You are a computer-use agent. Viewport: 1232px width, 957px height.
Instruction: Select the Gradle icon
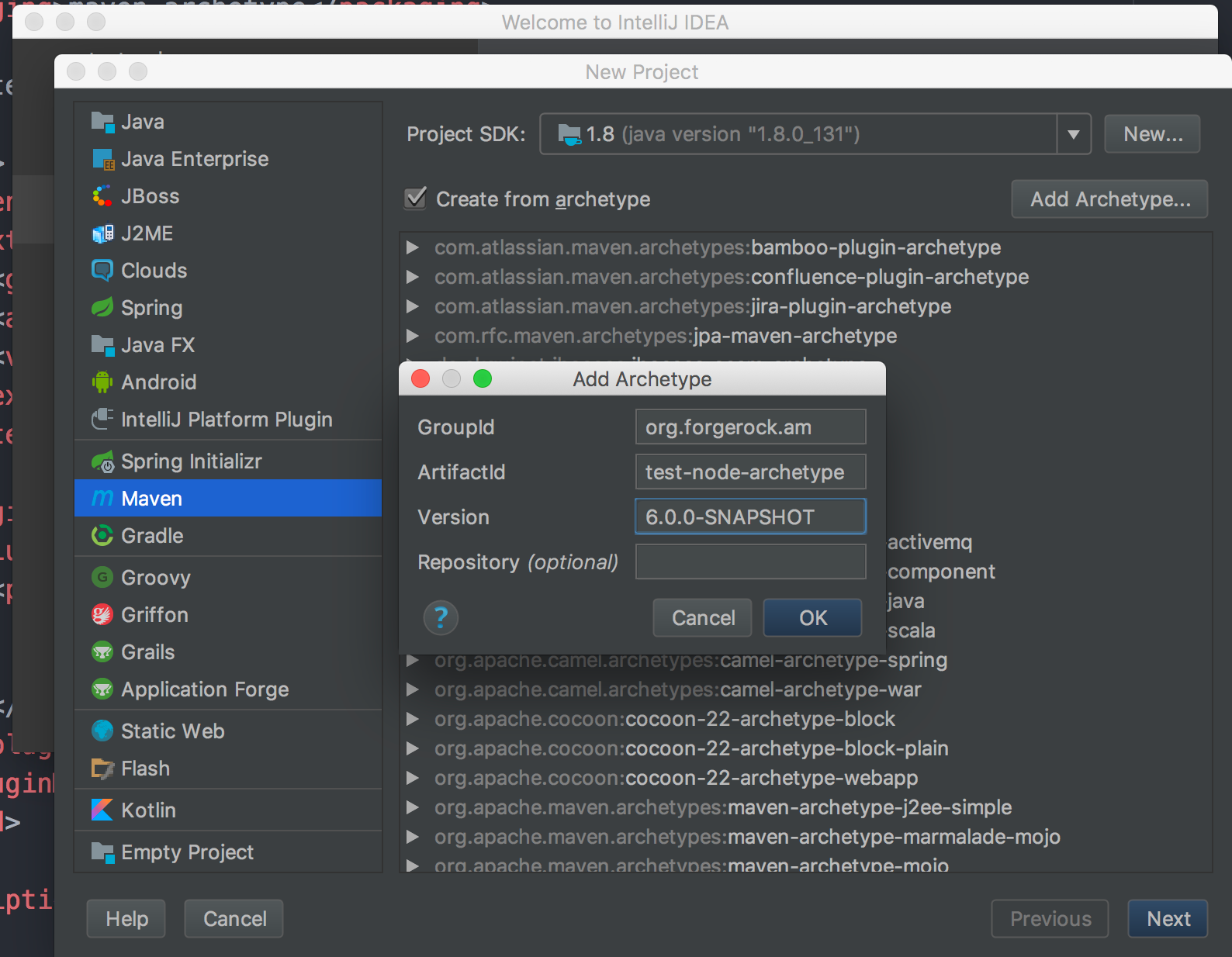click(102, 536)
